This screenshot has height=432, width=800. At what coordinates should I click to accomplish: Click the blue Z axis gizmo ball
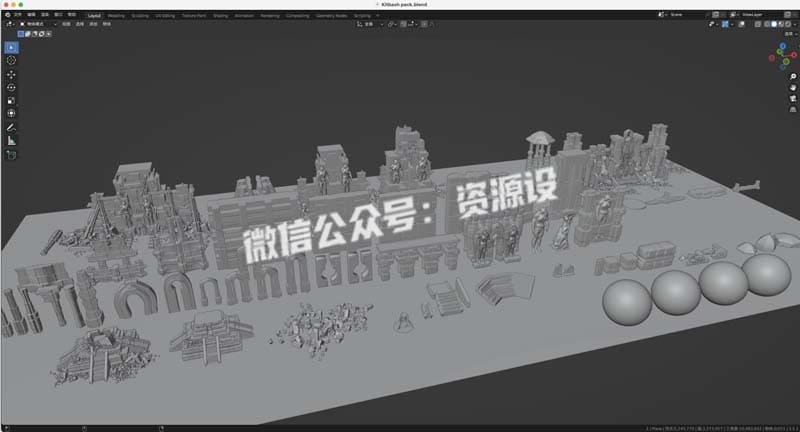[x=783, y=46]
